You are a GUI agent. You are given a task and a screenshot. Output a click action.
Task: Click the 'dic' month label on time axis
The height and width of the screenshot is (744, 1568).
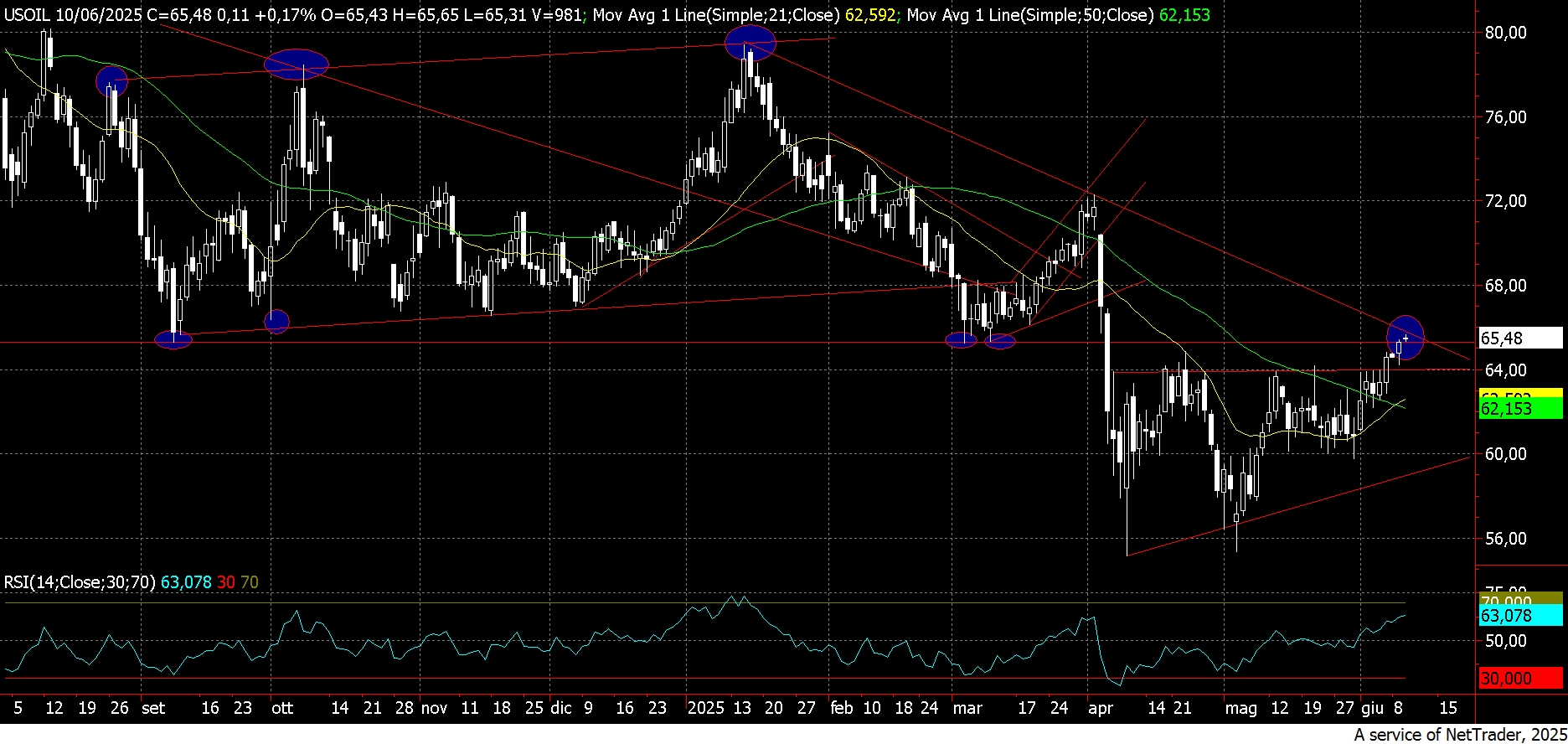[560, 708]
